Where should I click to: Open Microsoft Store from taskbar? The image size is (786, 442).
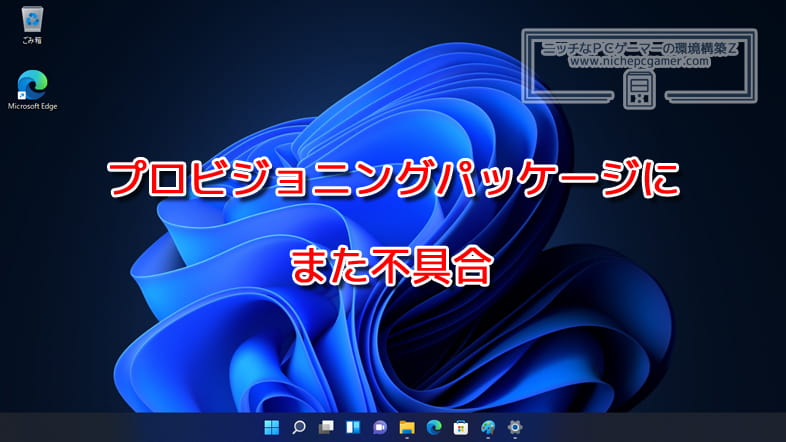461,427
